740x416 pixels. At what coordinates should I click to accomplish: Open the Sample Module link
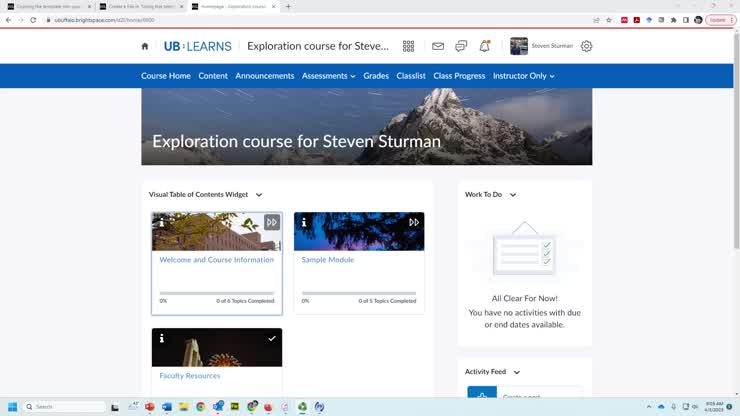pyautogui.click(x=328, y=260)
